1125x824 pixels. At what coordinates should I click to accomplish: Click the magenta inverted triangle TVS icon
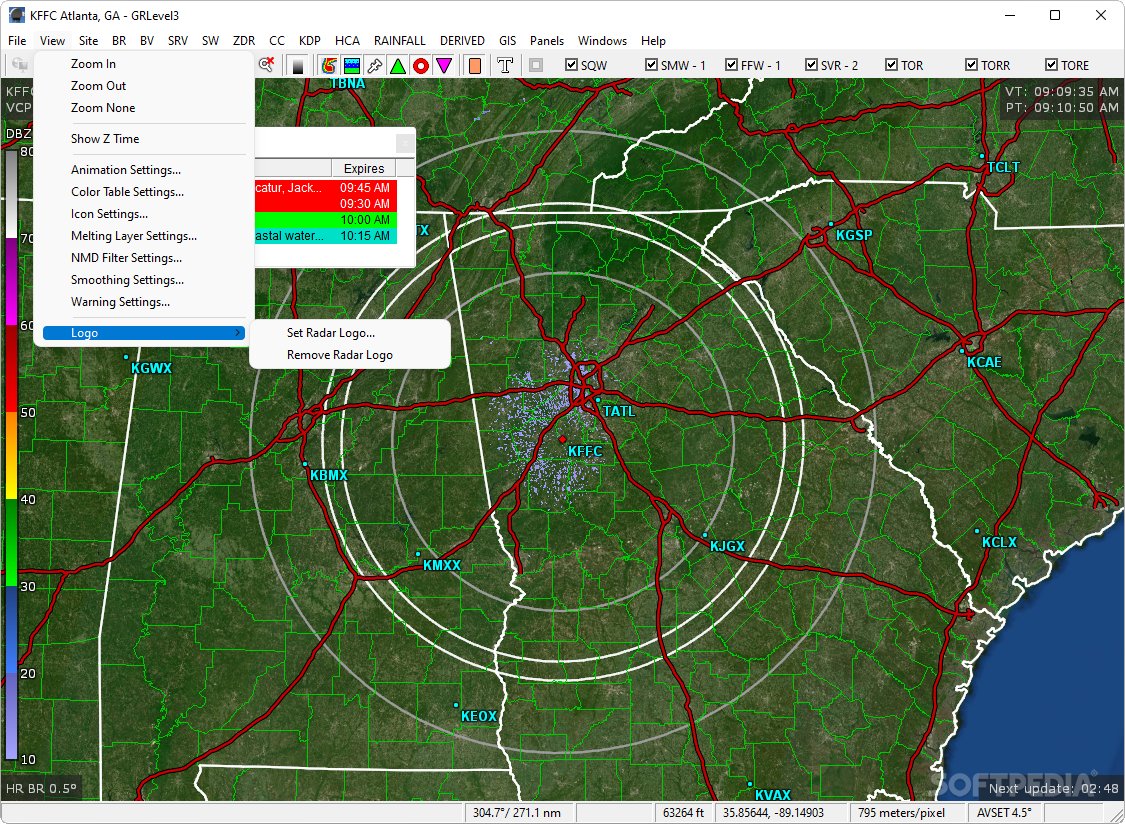(443, 66)
